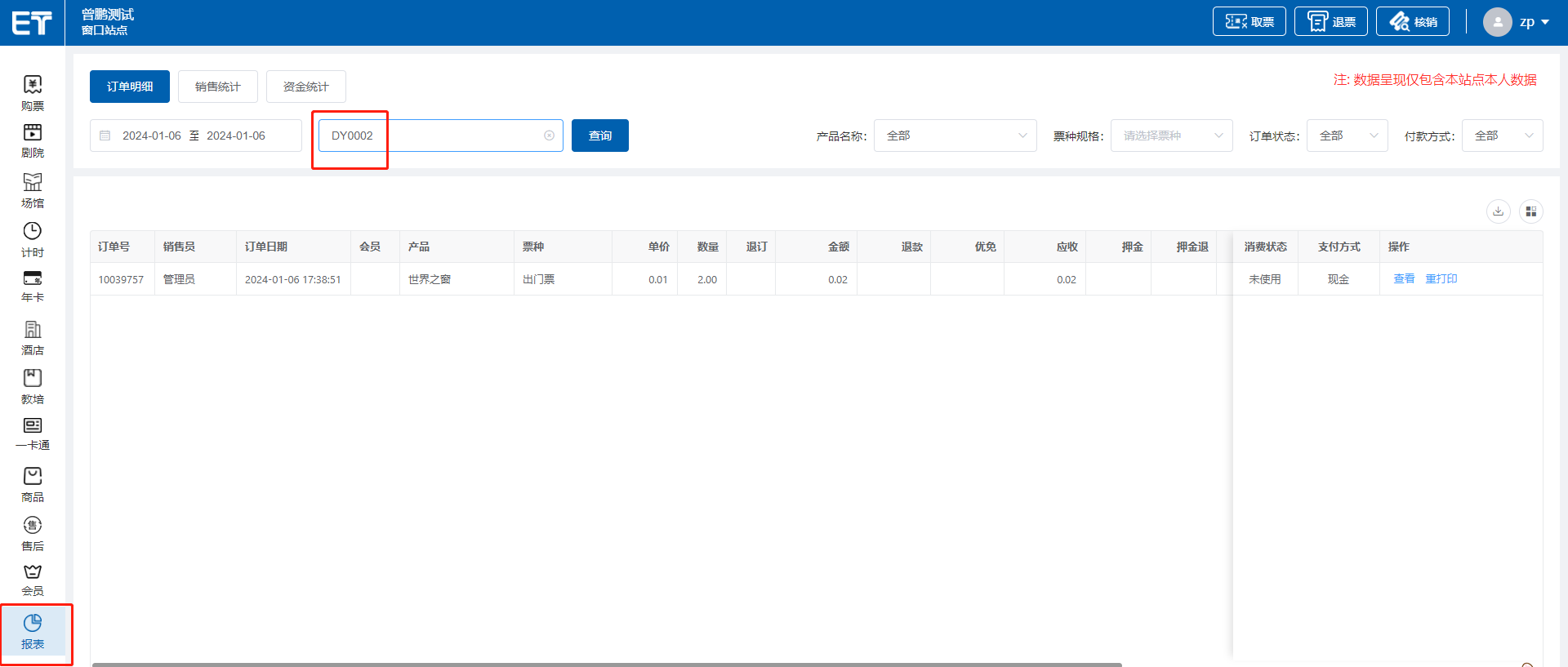Screen dimensions: 1568x667
Task: Click the date range picker field
Action: (195, 136)
